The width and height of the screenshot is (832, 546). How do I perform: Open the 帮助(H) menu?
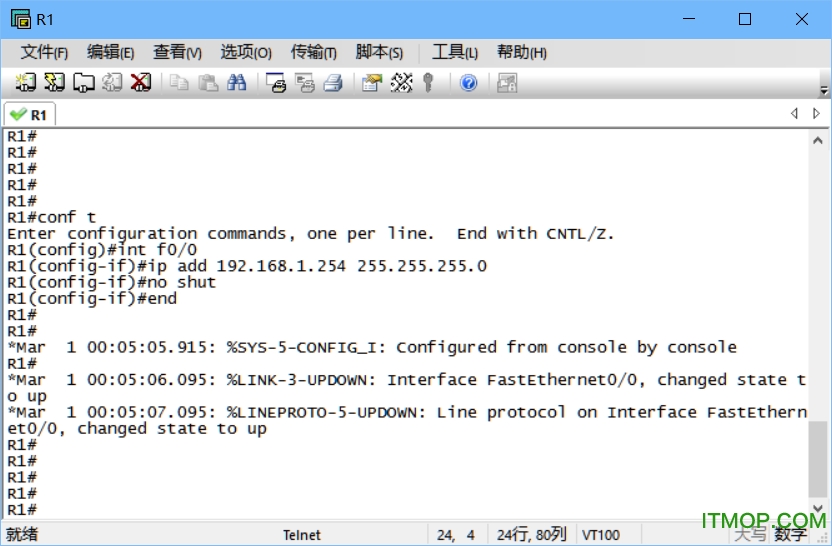pyautogui.click(x=521, y=52)
